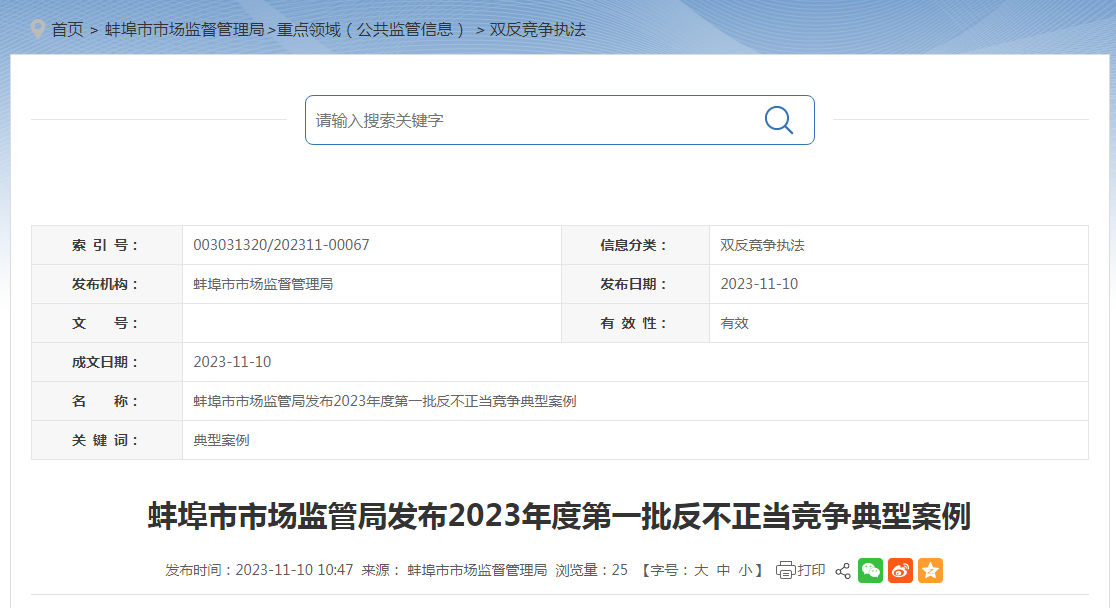The width and height of the screenshot is (1116, 608).
Task: Click 信息分类 value 双反竞争执法
Action: 762,245
